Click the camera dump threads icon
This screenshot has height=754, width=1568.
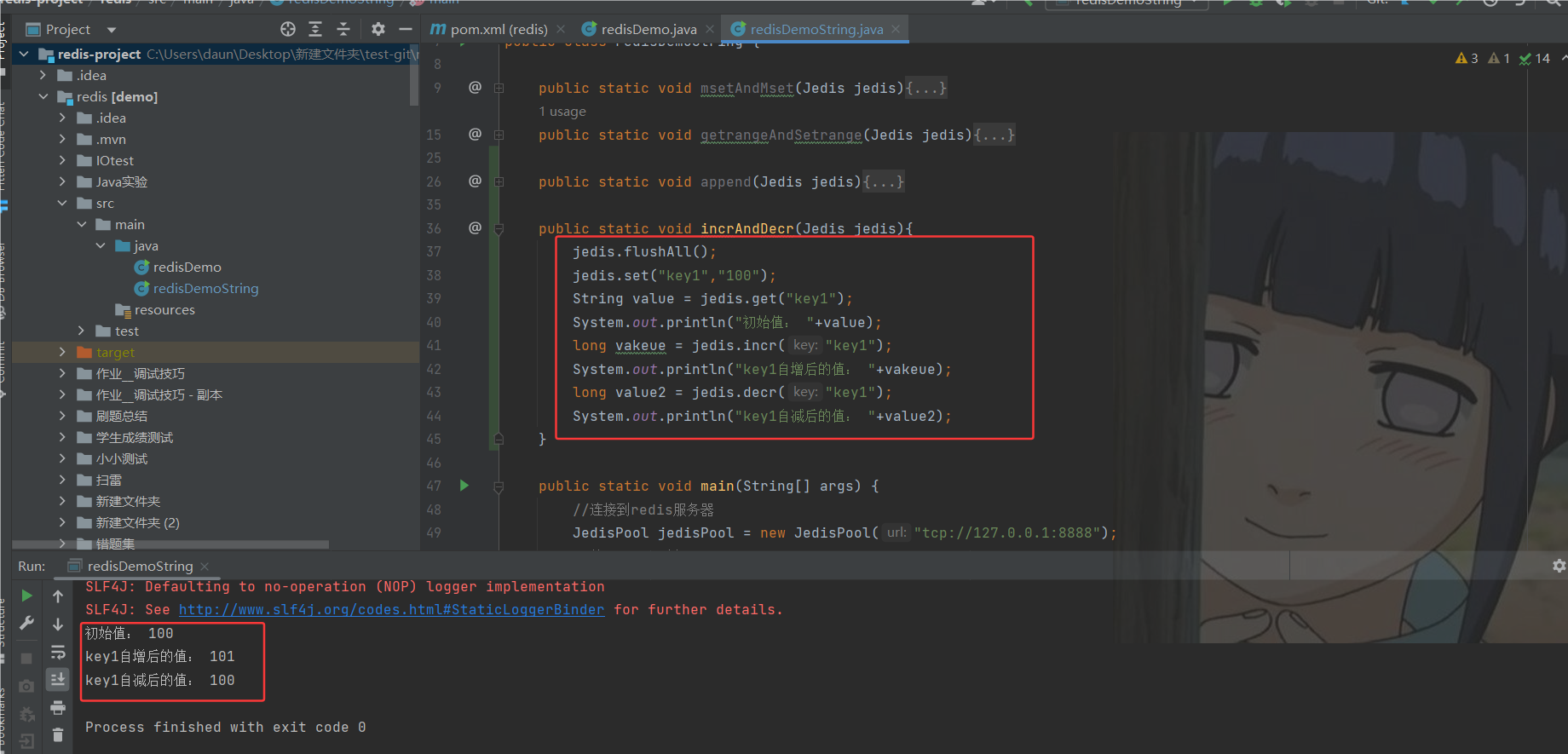click(x=27, y=687)
